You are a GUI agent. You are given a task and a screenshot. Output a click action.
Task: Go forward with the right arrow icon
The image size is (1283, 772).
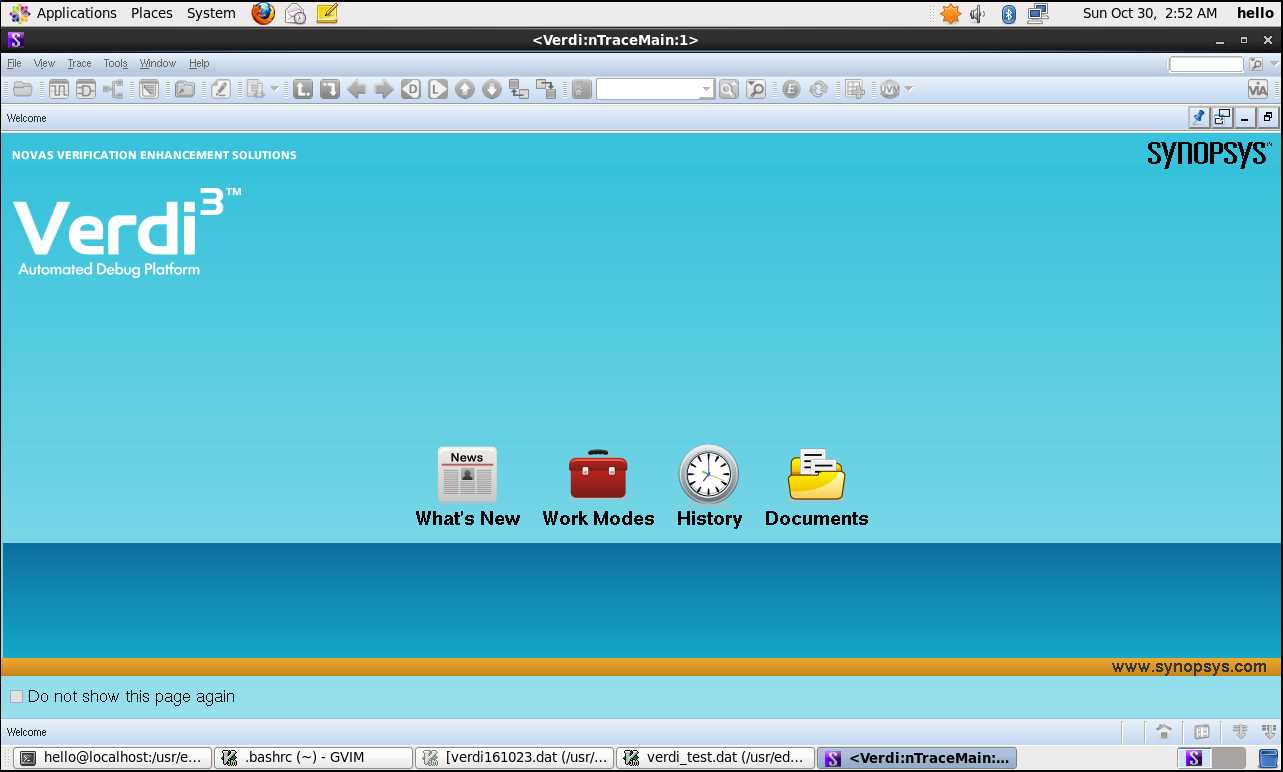coord(384,89)
